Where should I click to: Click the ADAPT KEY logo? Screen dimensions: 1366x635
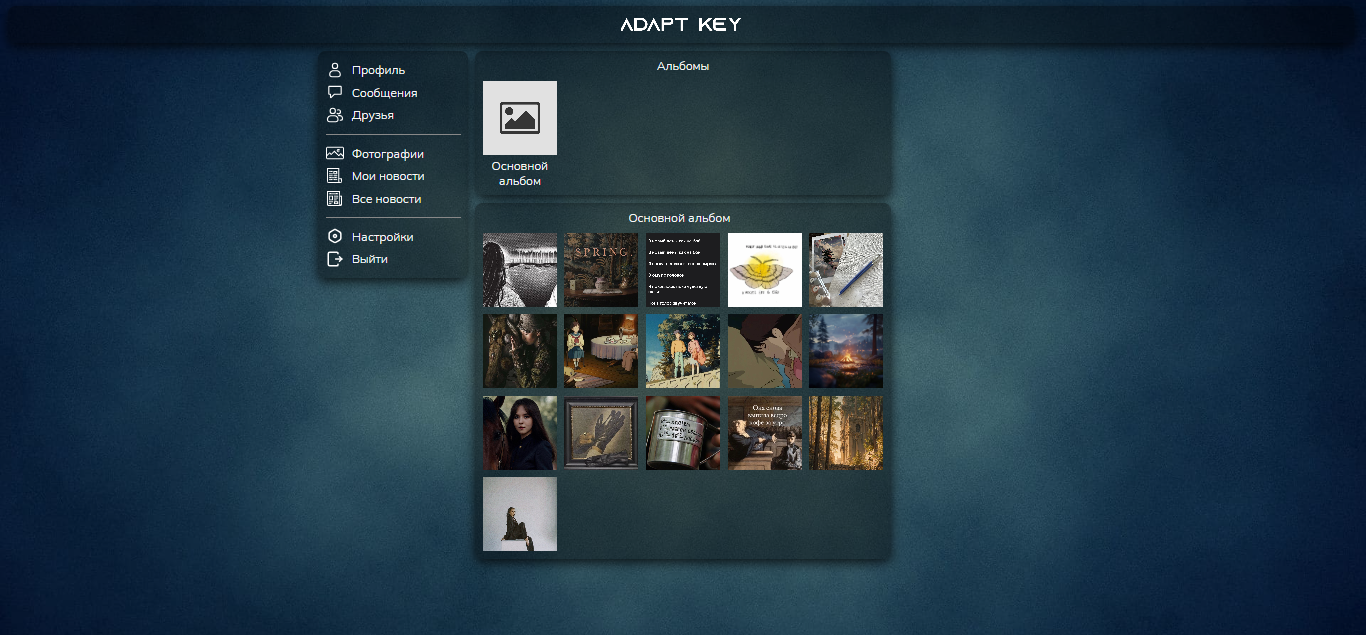[681, 24]
